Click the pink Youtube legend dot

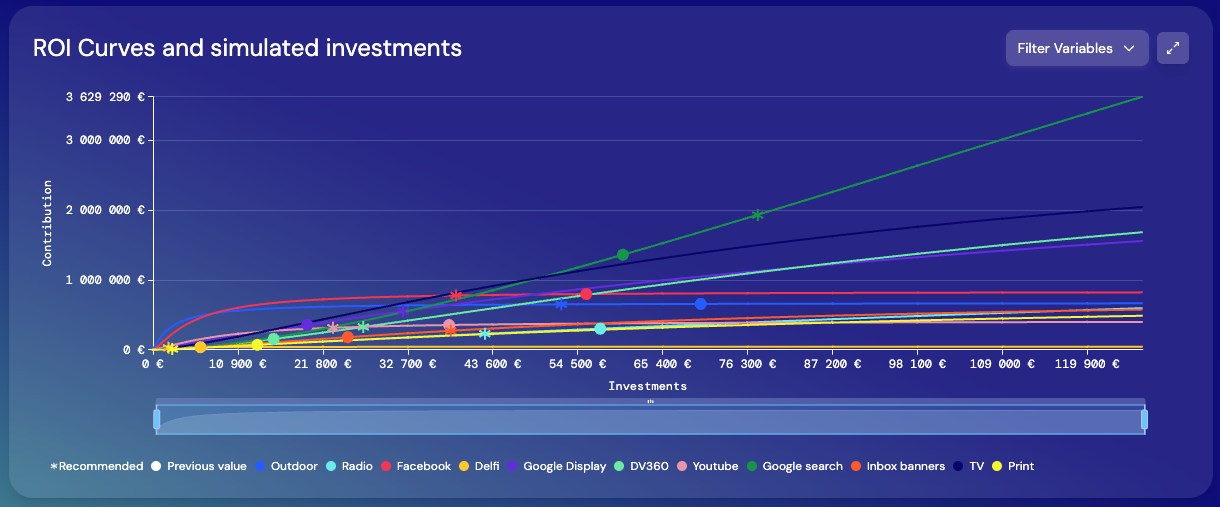click(x=683, y=466)
